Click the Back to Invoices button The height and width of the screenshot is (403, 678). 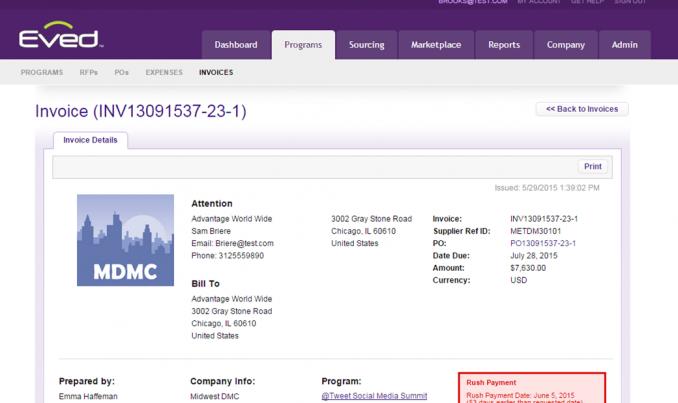click(x=582, y=108)
